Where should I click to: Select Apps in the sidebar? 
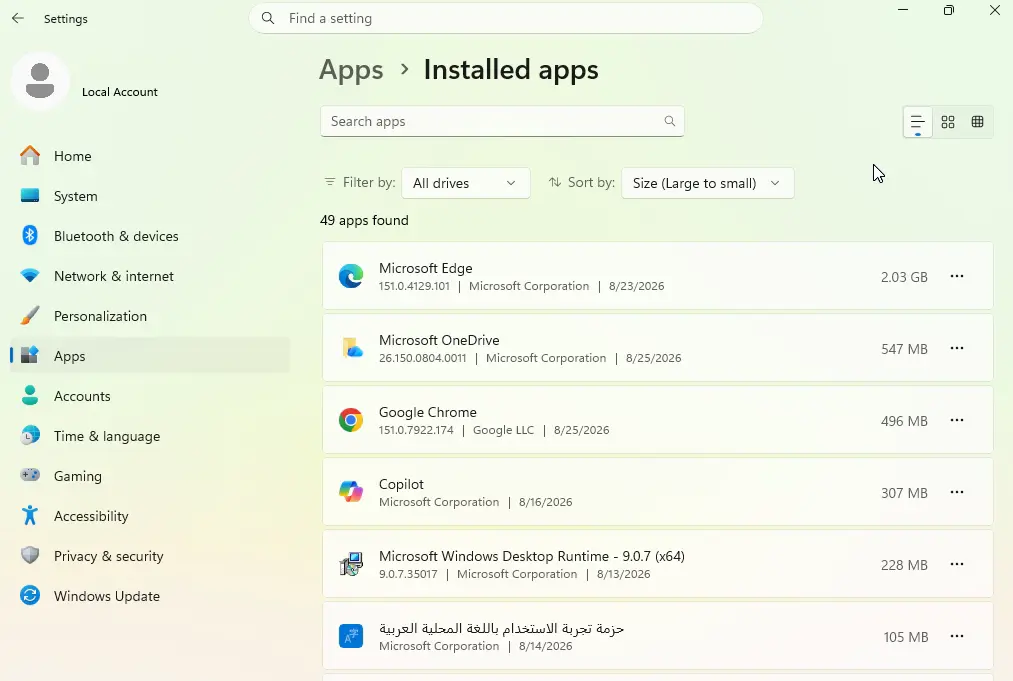[150, 356]
